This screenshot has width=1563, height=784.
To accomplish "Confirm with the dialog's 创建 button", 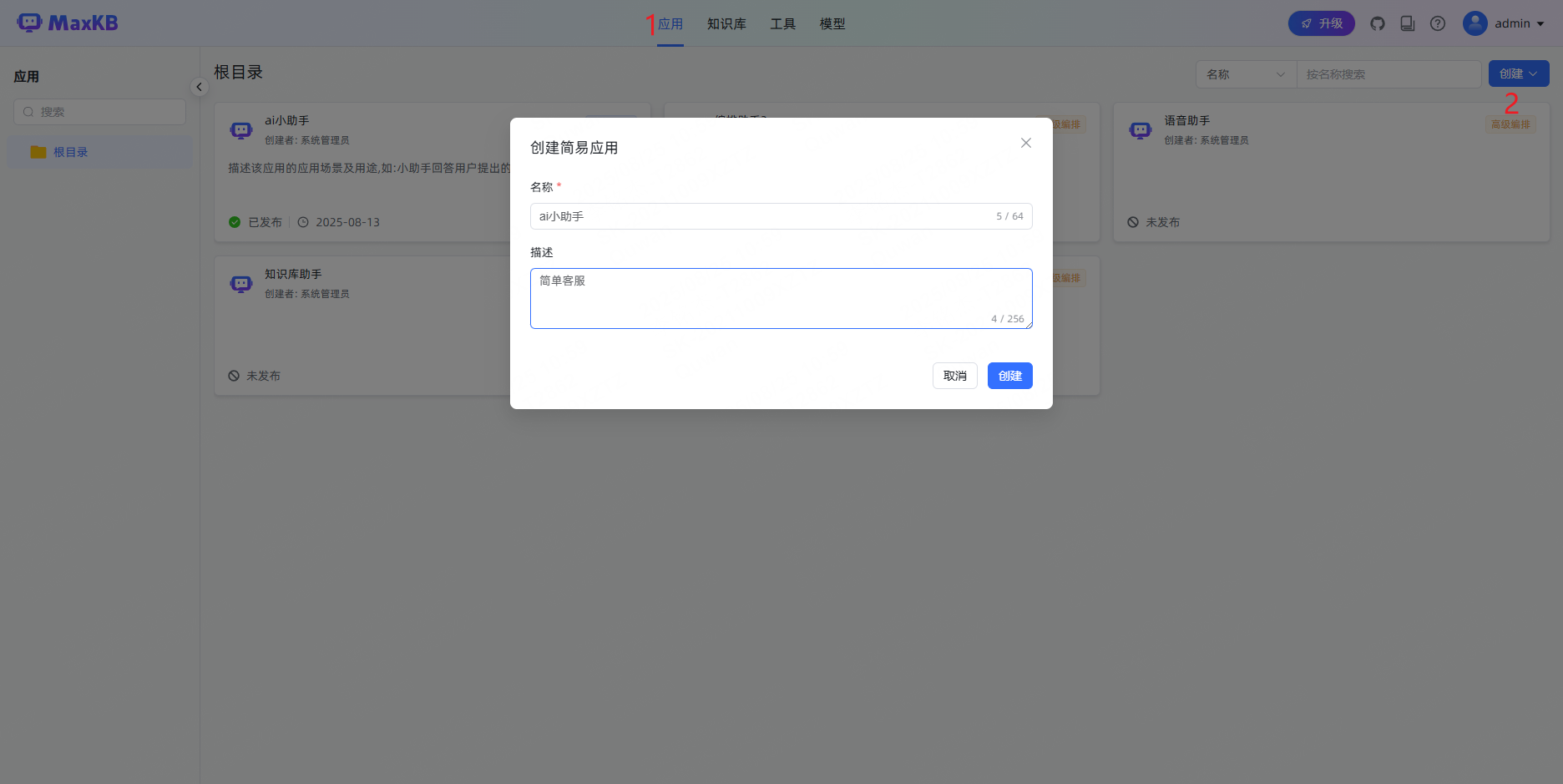I will point(1010,376).
